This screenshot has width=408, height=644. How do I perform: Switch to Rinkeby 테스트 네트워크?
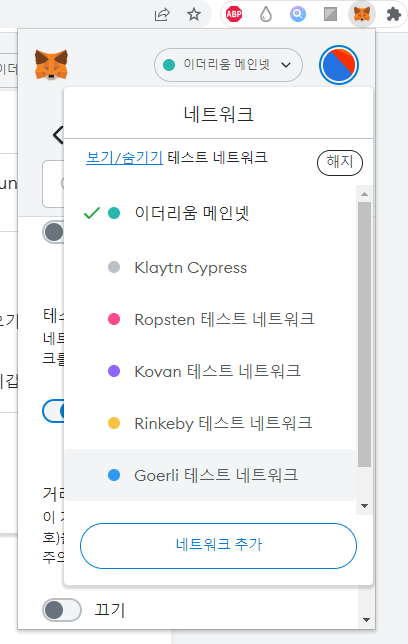coord(210,423)
